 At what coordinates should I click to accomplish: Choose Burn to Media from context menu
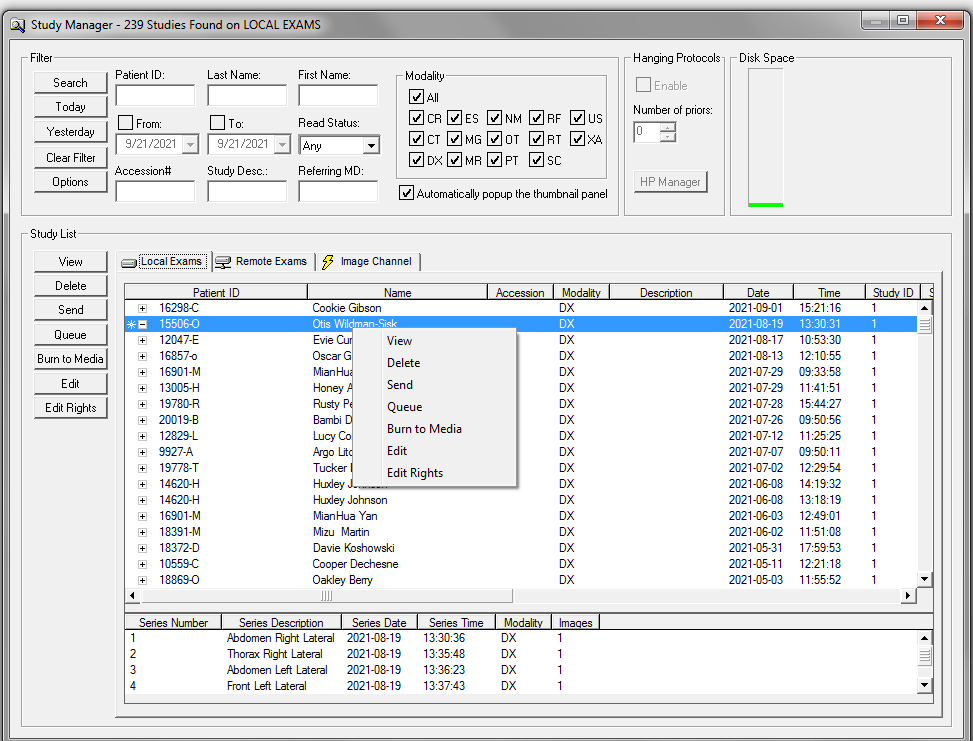424,429
